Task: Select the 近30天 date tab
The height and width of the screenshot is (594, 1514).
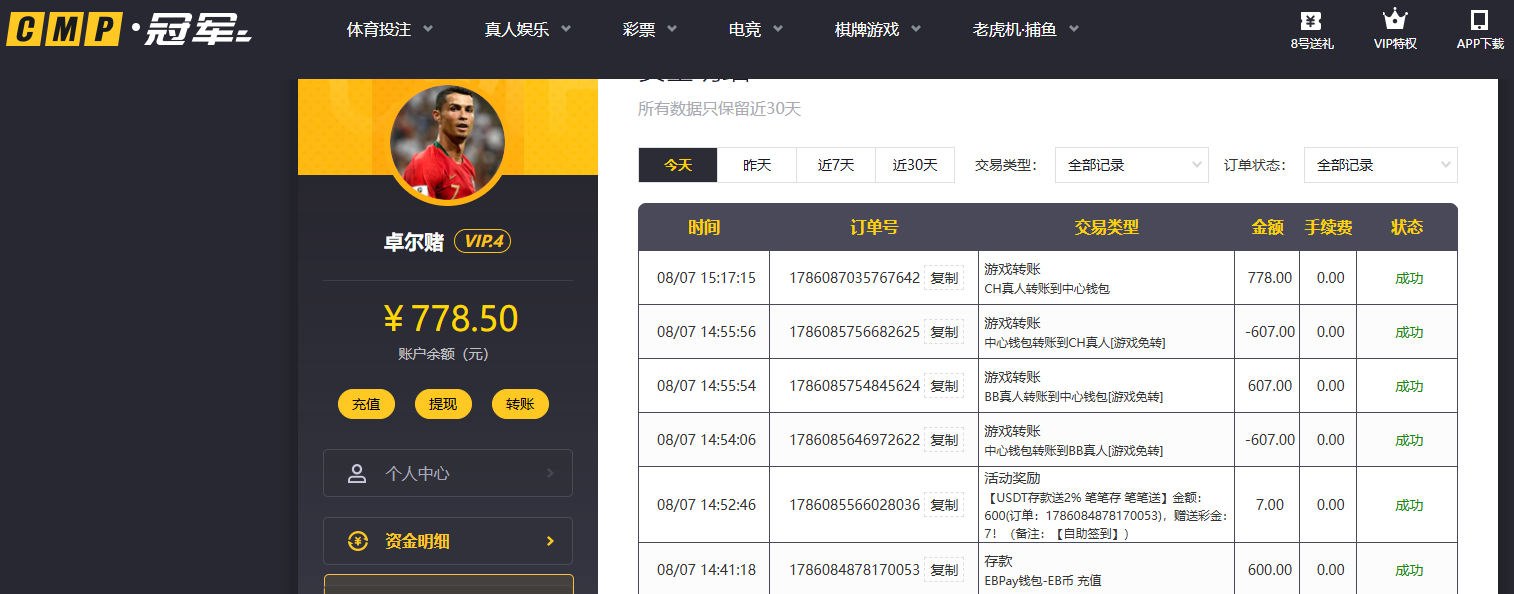Action: [x=915, y=165]
